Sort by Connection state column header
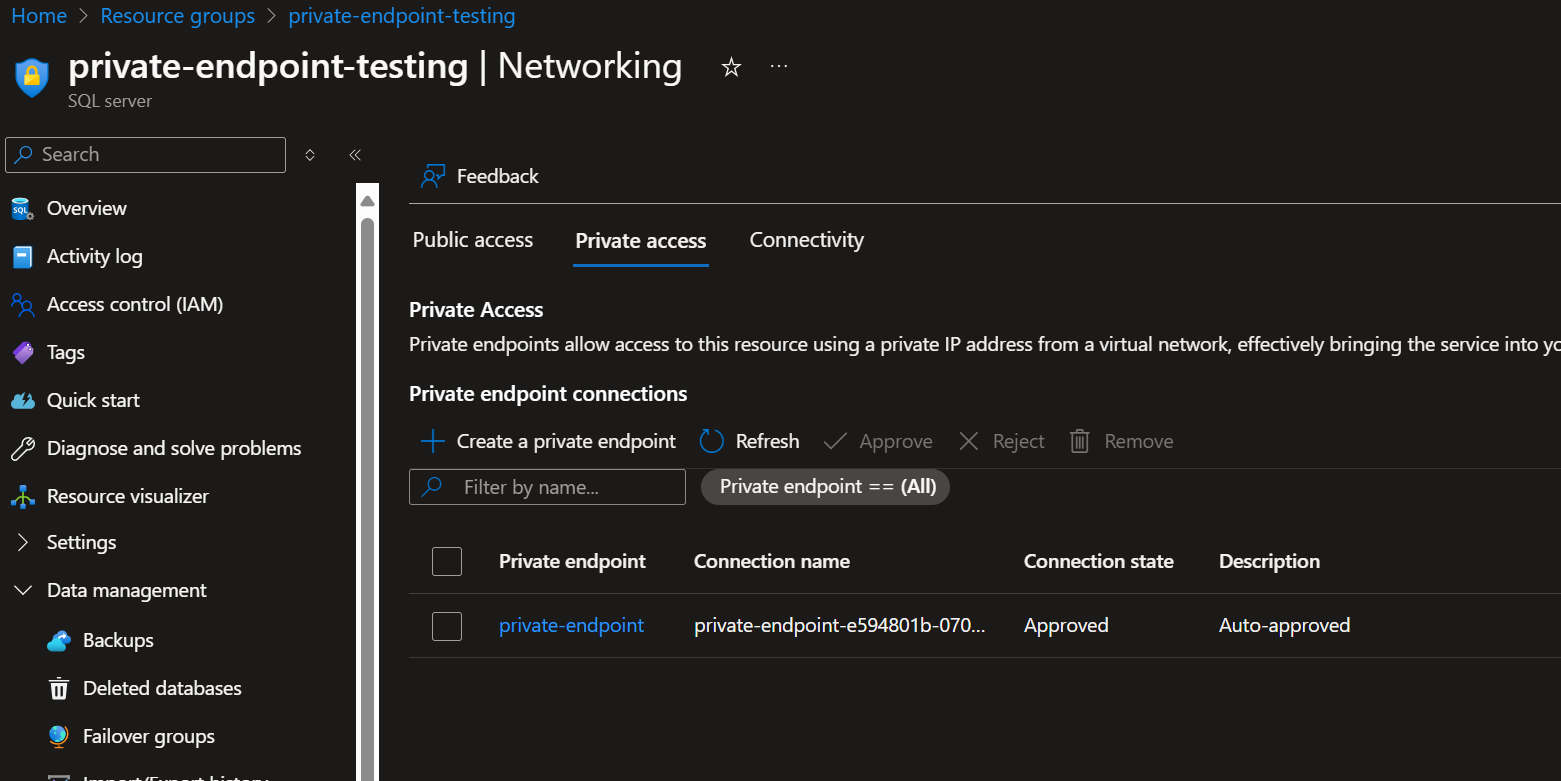Screen dimensions: 1561x781 coord(1099,561)
